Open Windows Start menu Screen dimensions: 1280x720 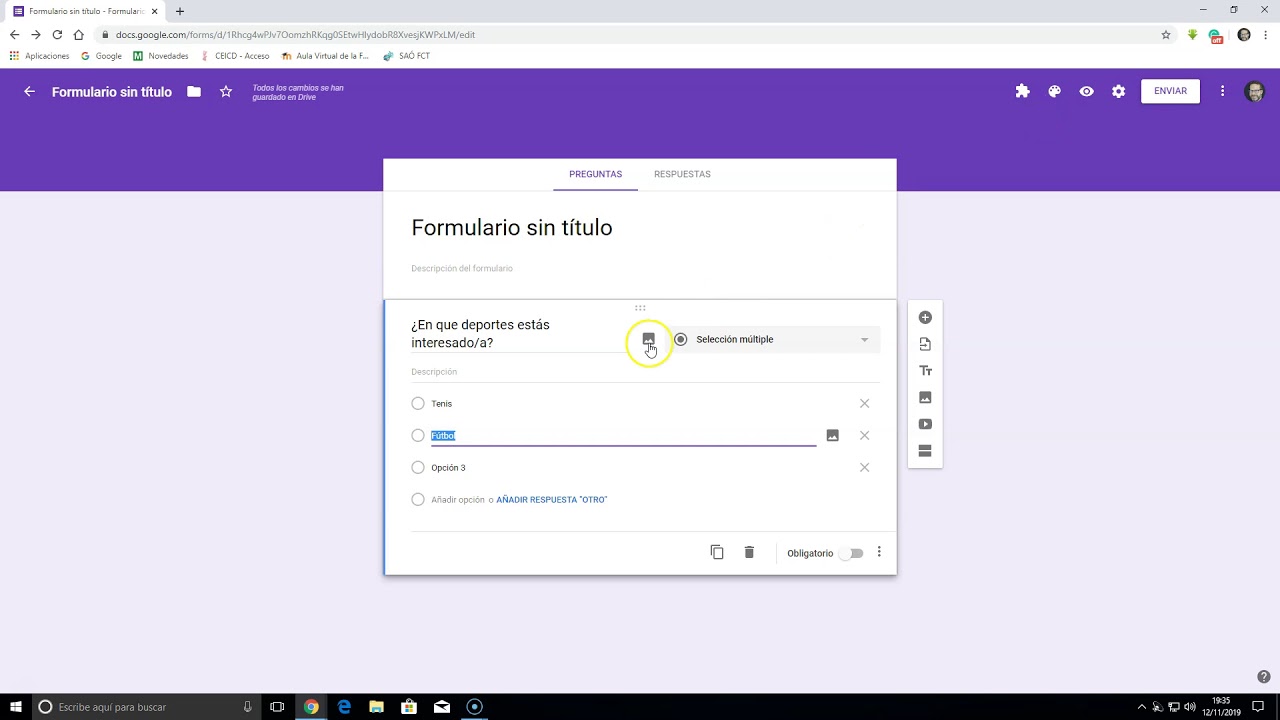(x=15, y=707)
